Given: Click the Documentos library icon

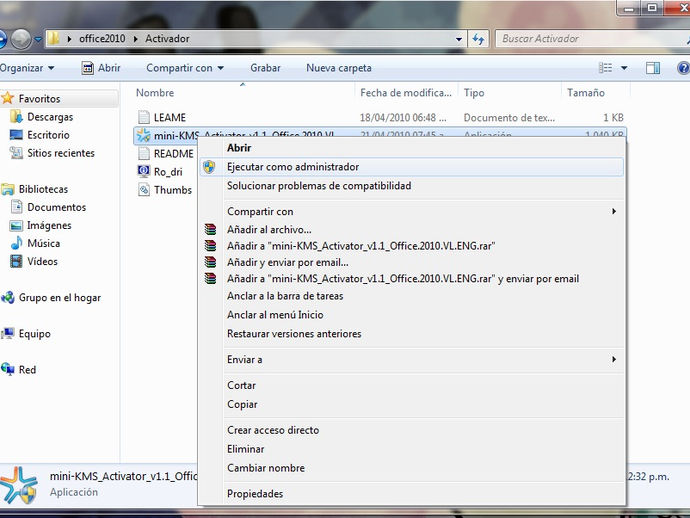Looking at the screenshot, I should pyautogui.click(x=16, y=207).
